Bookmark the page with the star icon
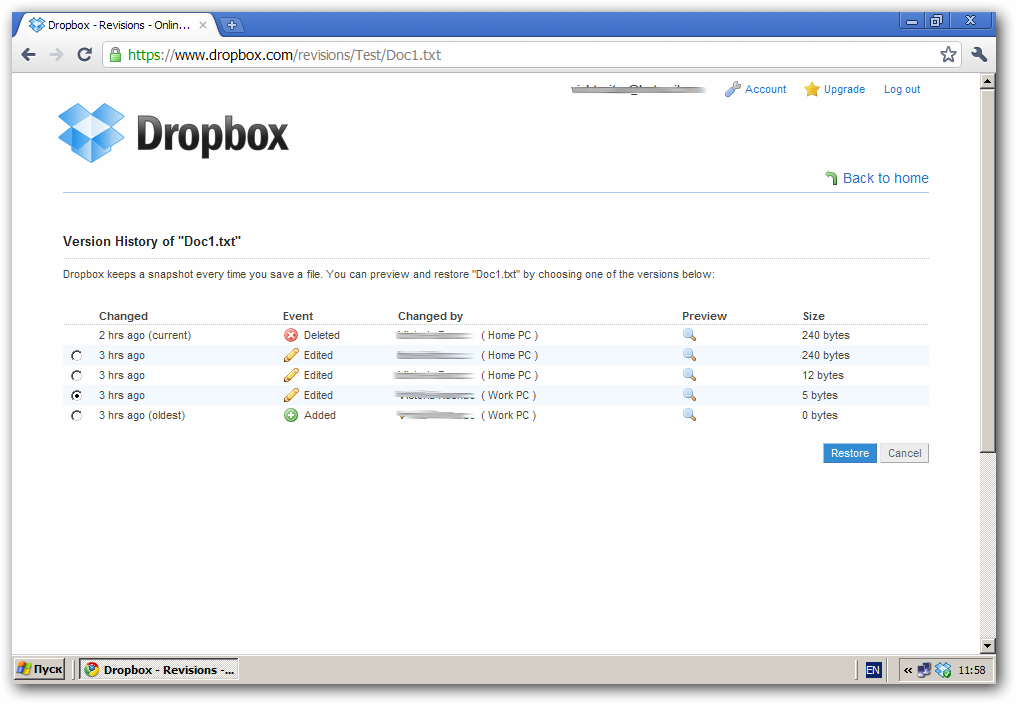Viewport: 1016px width, 704px height. (x=948, y=54)
